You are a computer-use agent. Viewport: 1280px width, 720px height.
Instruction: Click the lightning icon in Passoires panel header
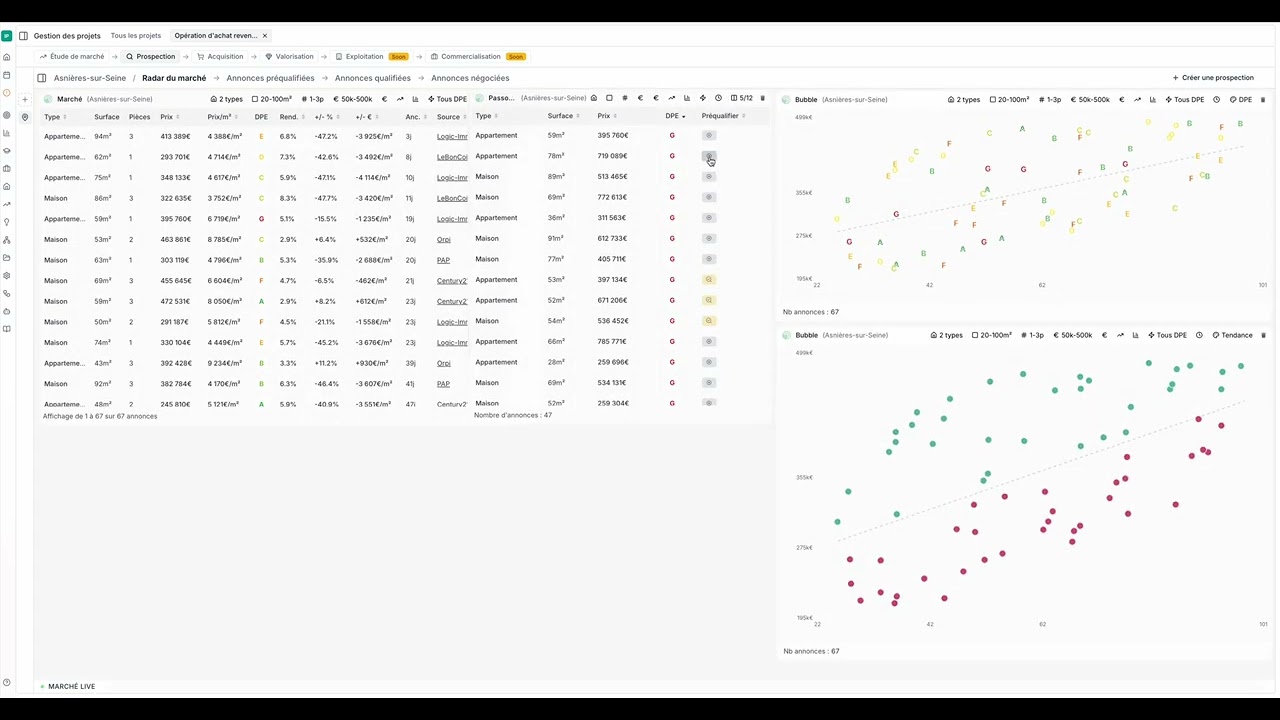[702, 98]
